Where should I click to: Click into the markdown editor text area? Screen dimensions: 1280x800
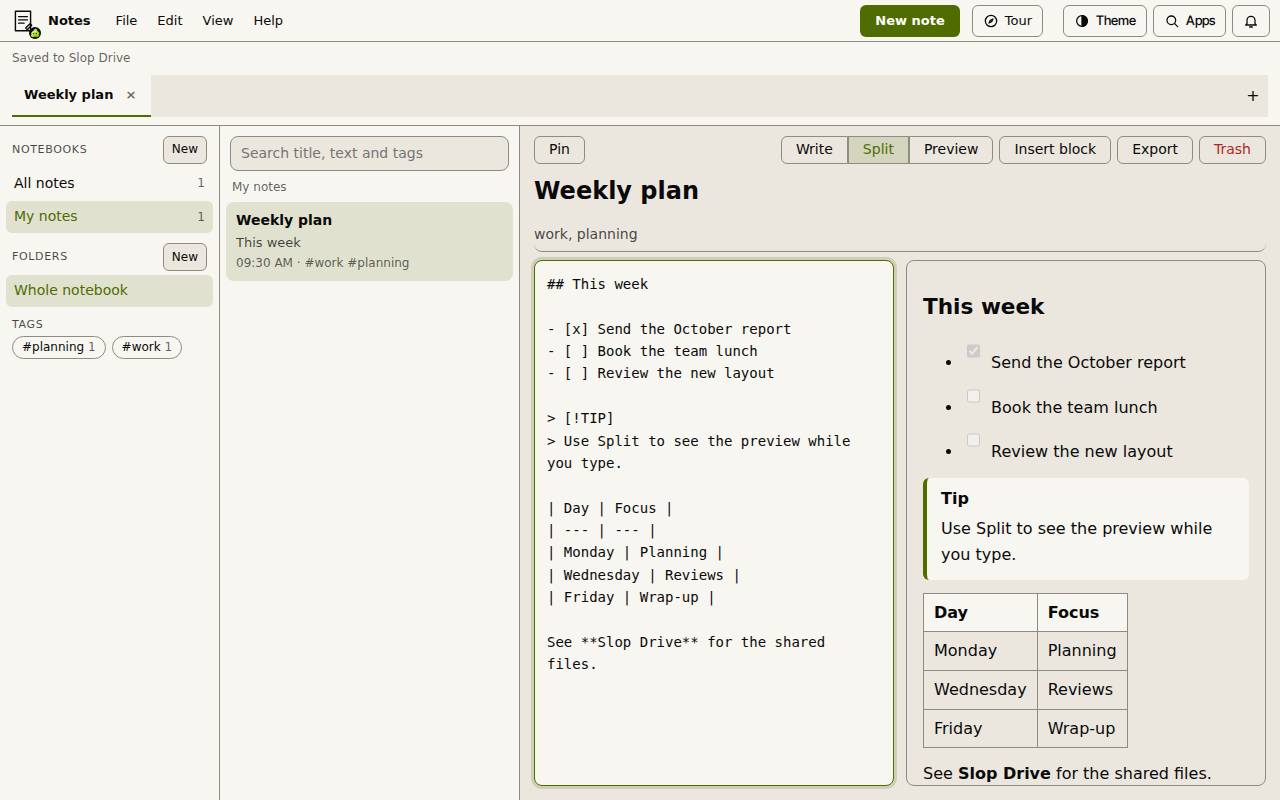coord(714,523)
